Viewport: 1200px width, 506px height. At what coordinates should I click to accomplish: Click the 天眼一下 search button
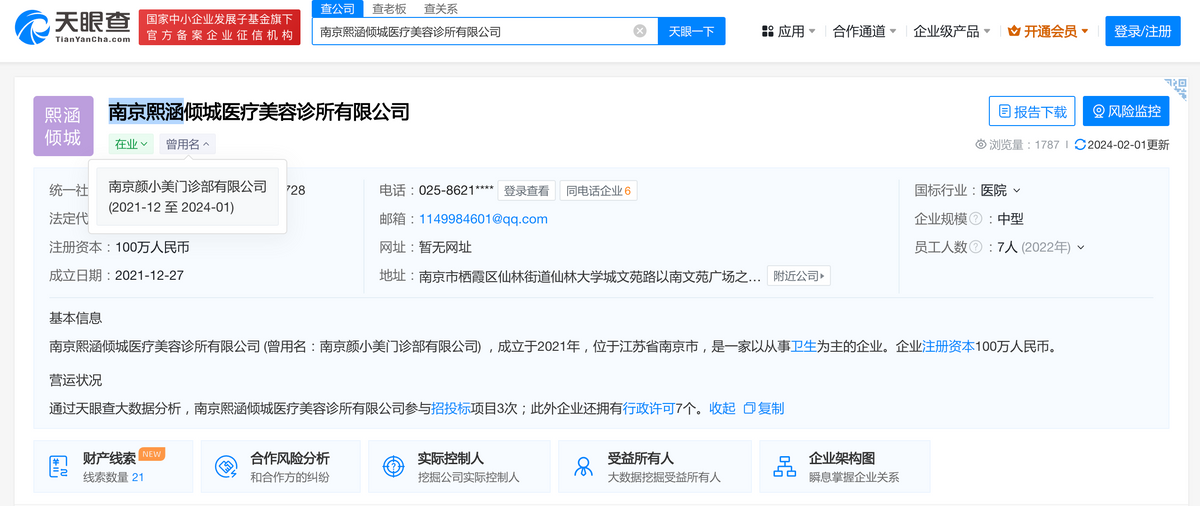pos(691,31)
